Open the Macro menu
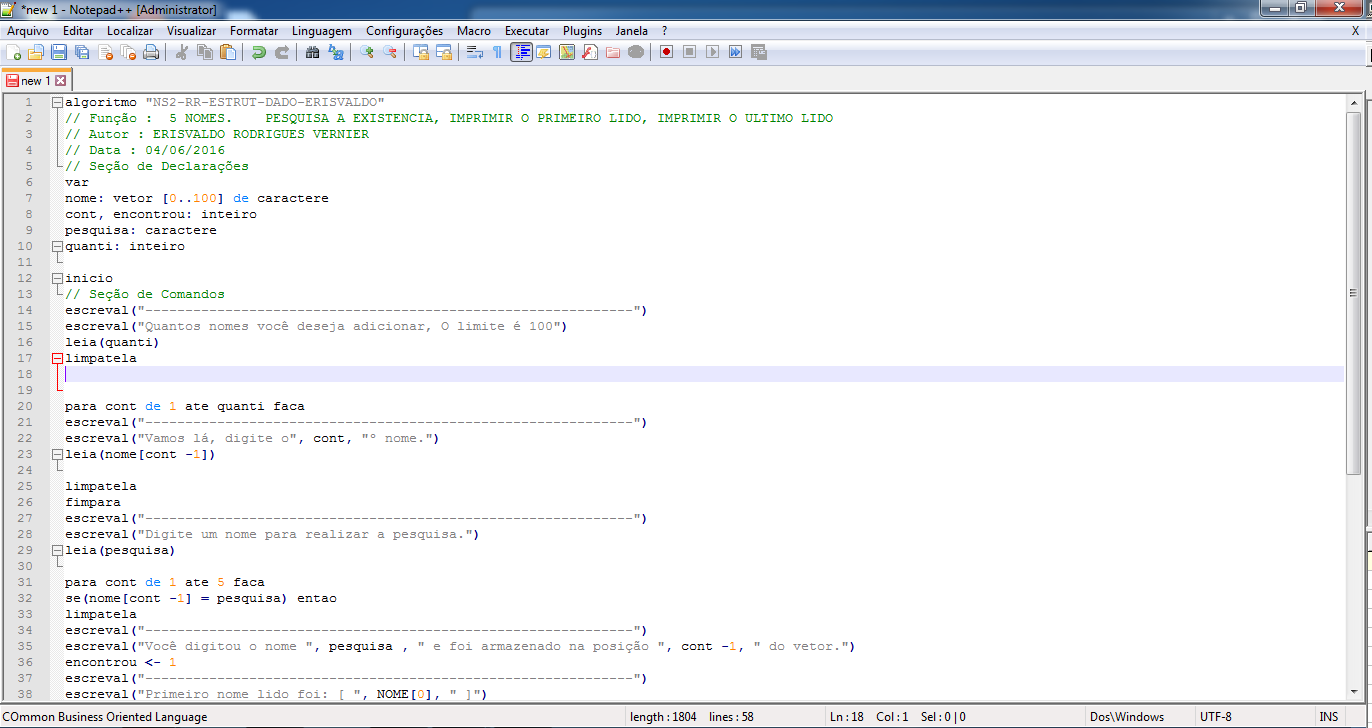This screenshot has height=728, width=1372. (x=474, y=31)
